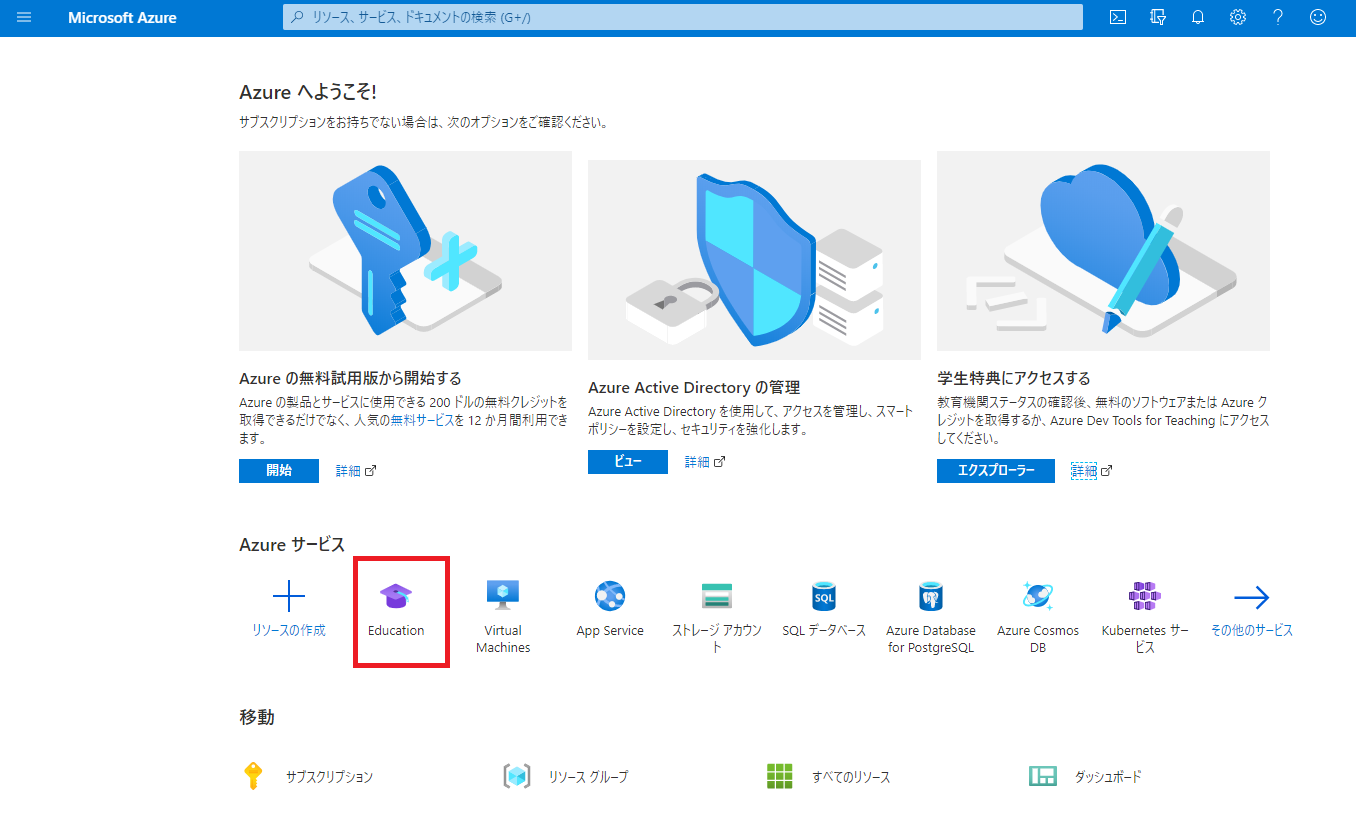1356x829 pixels.
Task: Open Cloud Shell from the top bar
Action: (x=1119, y=17)
